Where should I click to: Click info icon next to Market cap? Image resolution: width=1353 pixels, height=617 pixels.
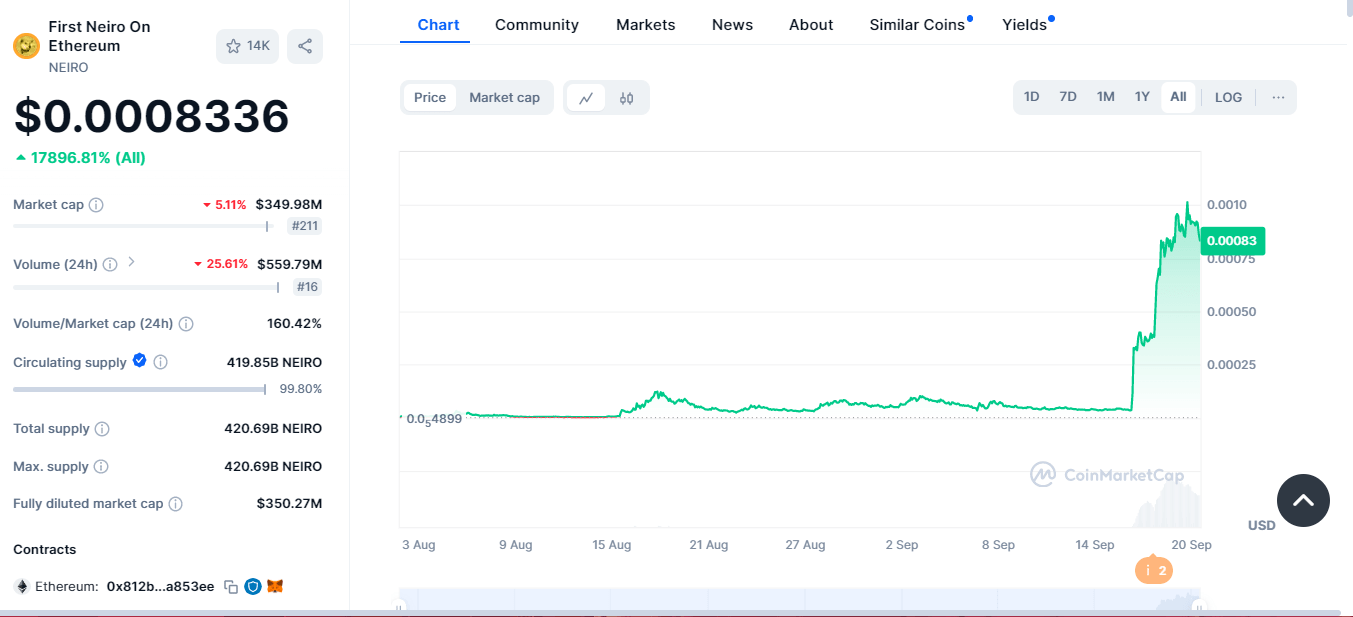pos(96,205)
